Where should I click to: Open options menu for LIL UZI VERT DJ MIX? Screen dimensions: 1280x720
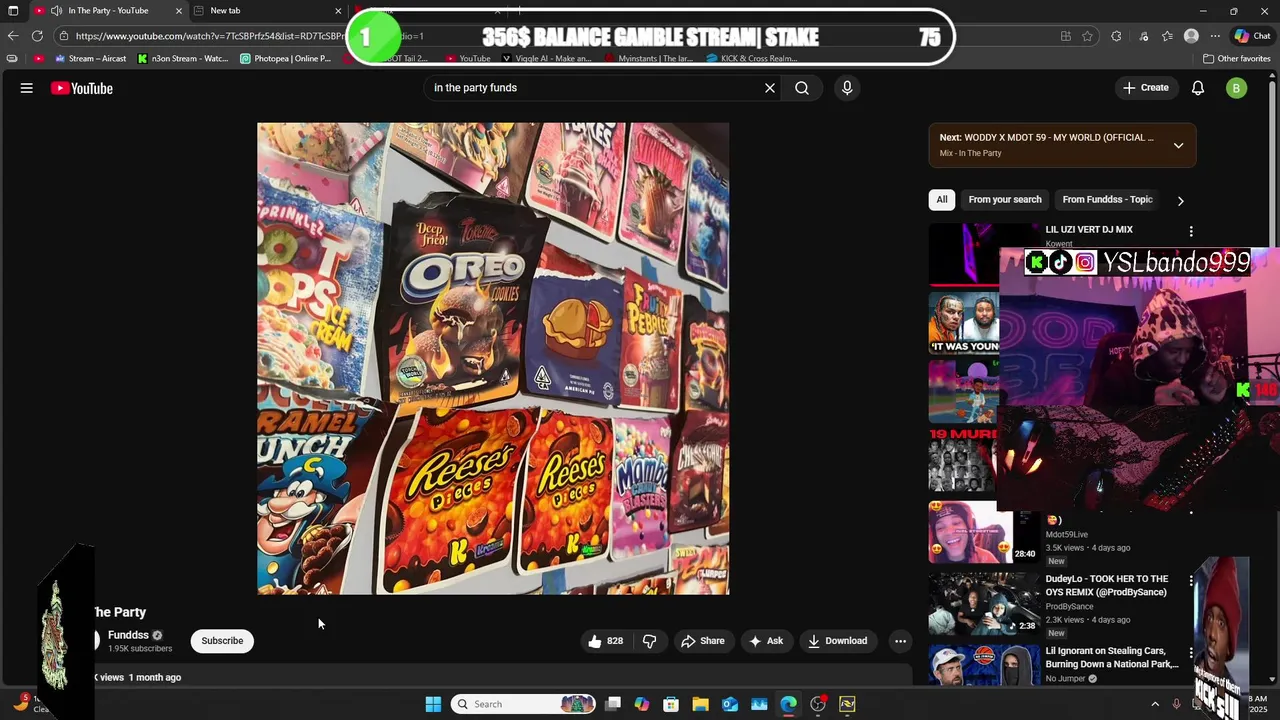pos(1190,231)
